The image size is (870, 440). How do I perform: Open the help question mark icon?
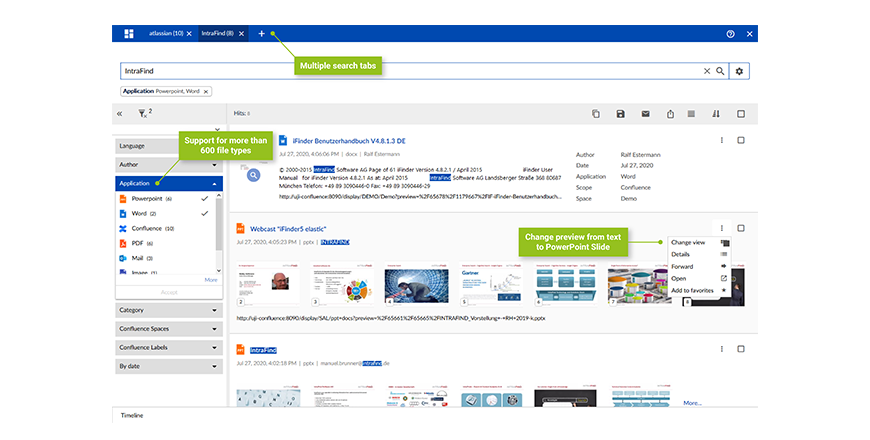point(730,34)
